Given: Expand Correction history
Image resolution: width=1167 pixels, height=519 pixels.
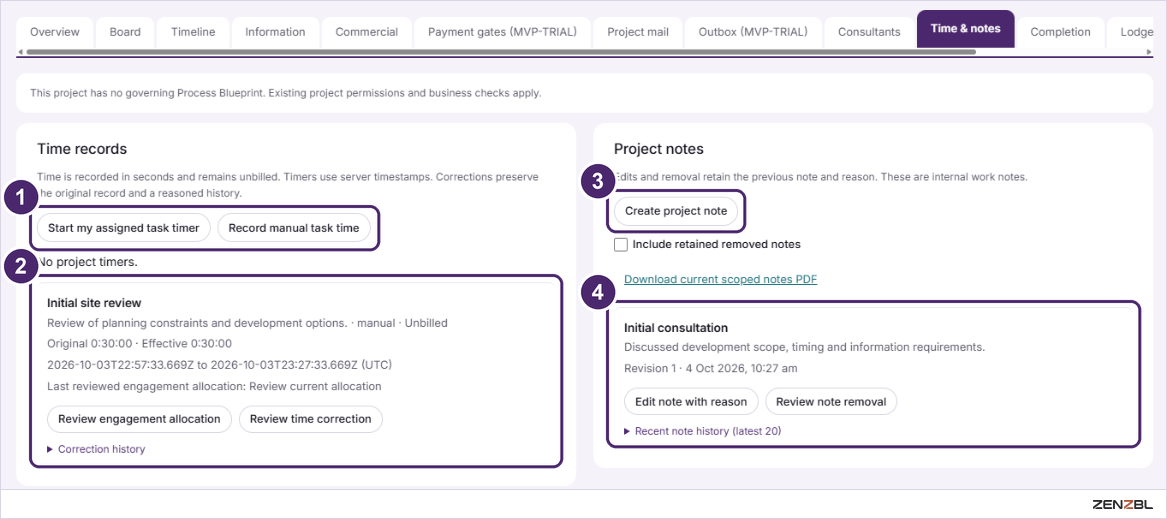Looking at the screenshot, I should 96,449.
